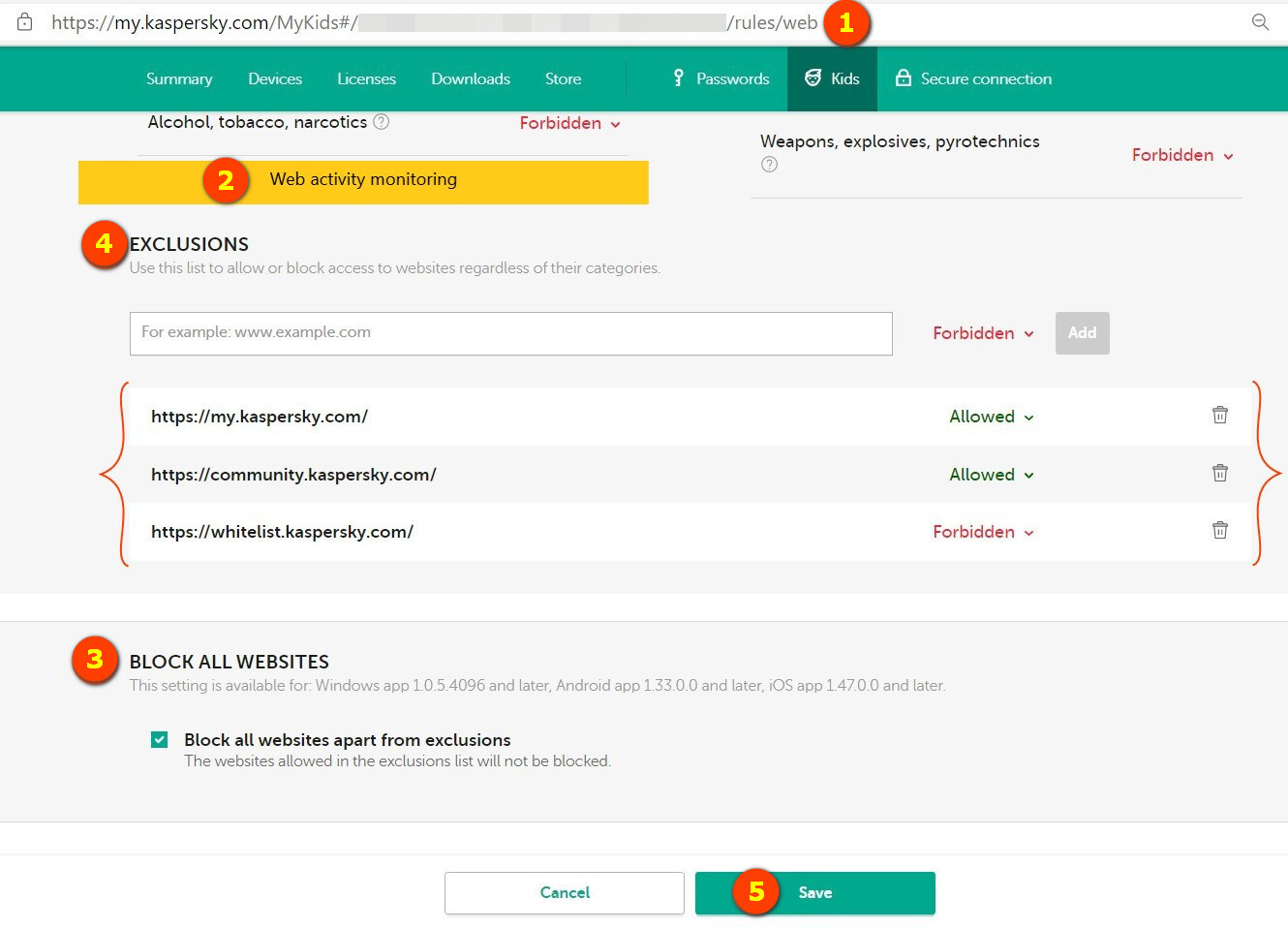Image resolution: width=1288 pixels, height=930 pixels.
Task: Click the EXCLUSIONS section heading
Action: coord(189,244)
